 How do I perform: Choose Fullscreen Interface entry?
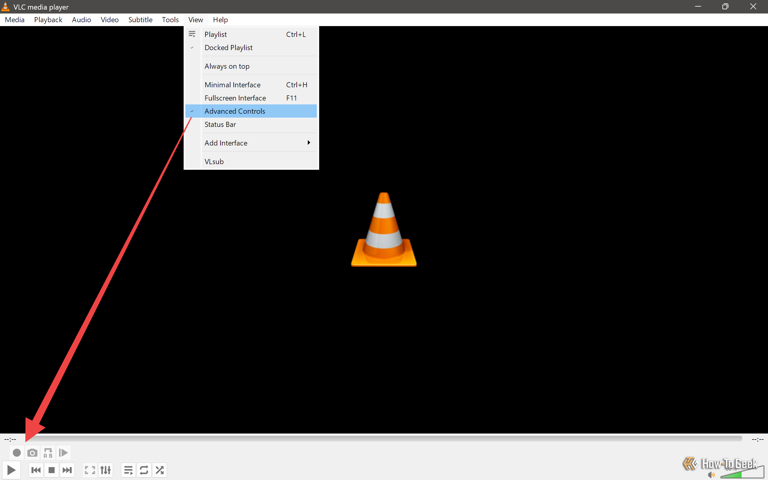point(251,98)
